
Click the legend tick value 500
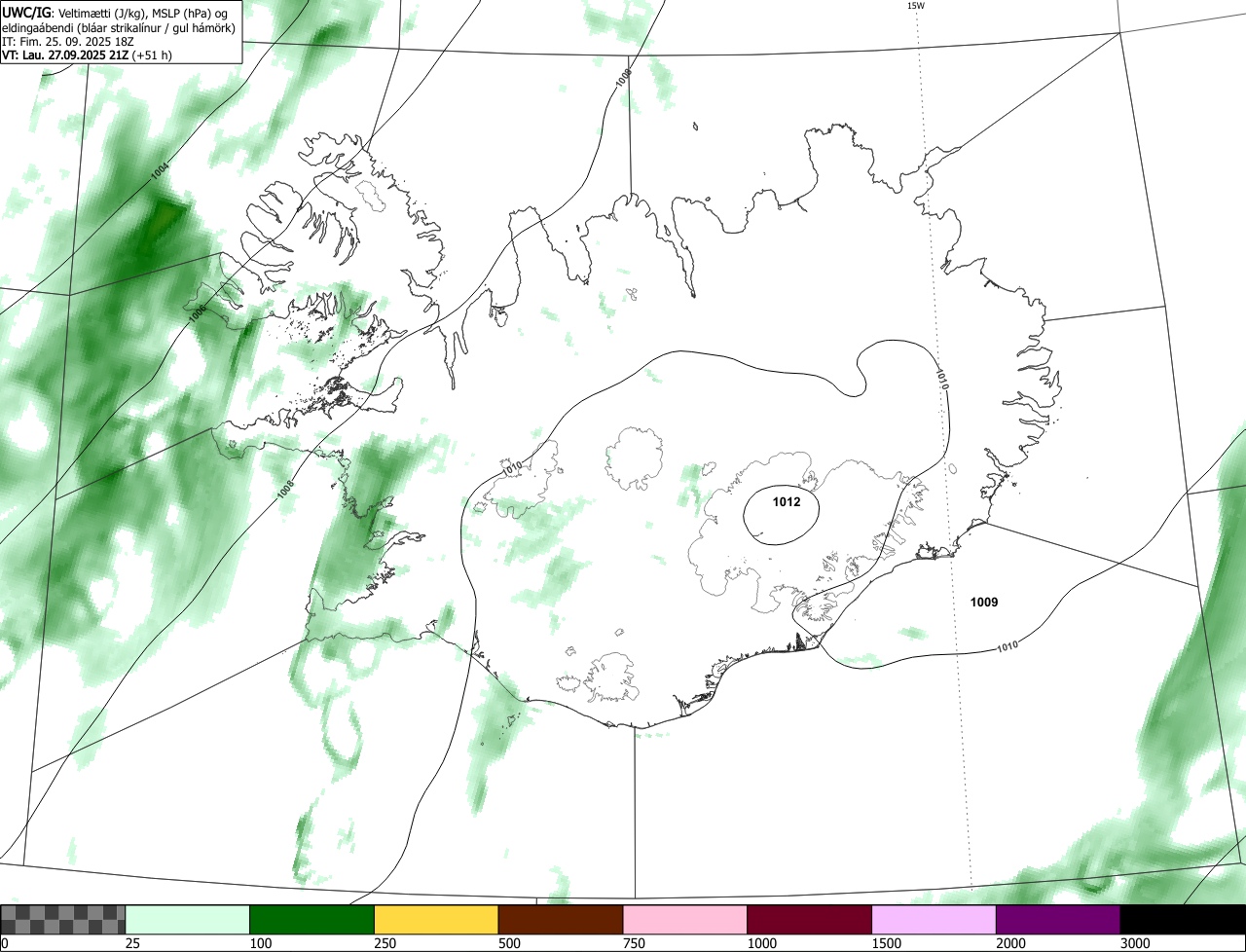(509, 943)
